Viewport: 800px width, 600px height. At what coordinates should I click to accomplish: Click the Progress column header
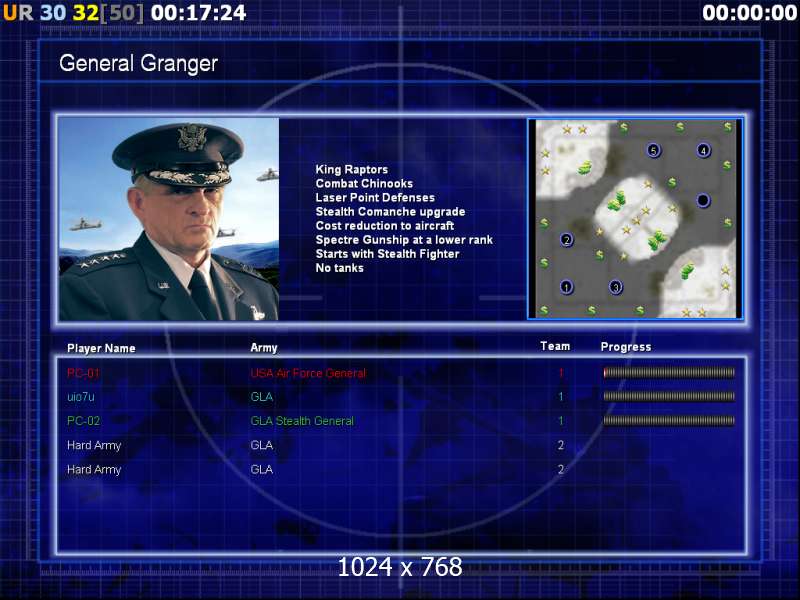[x=626, y=347]
